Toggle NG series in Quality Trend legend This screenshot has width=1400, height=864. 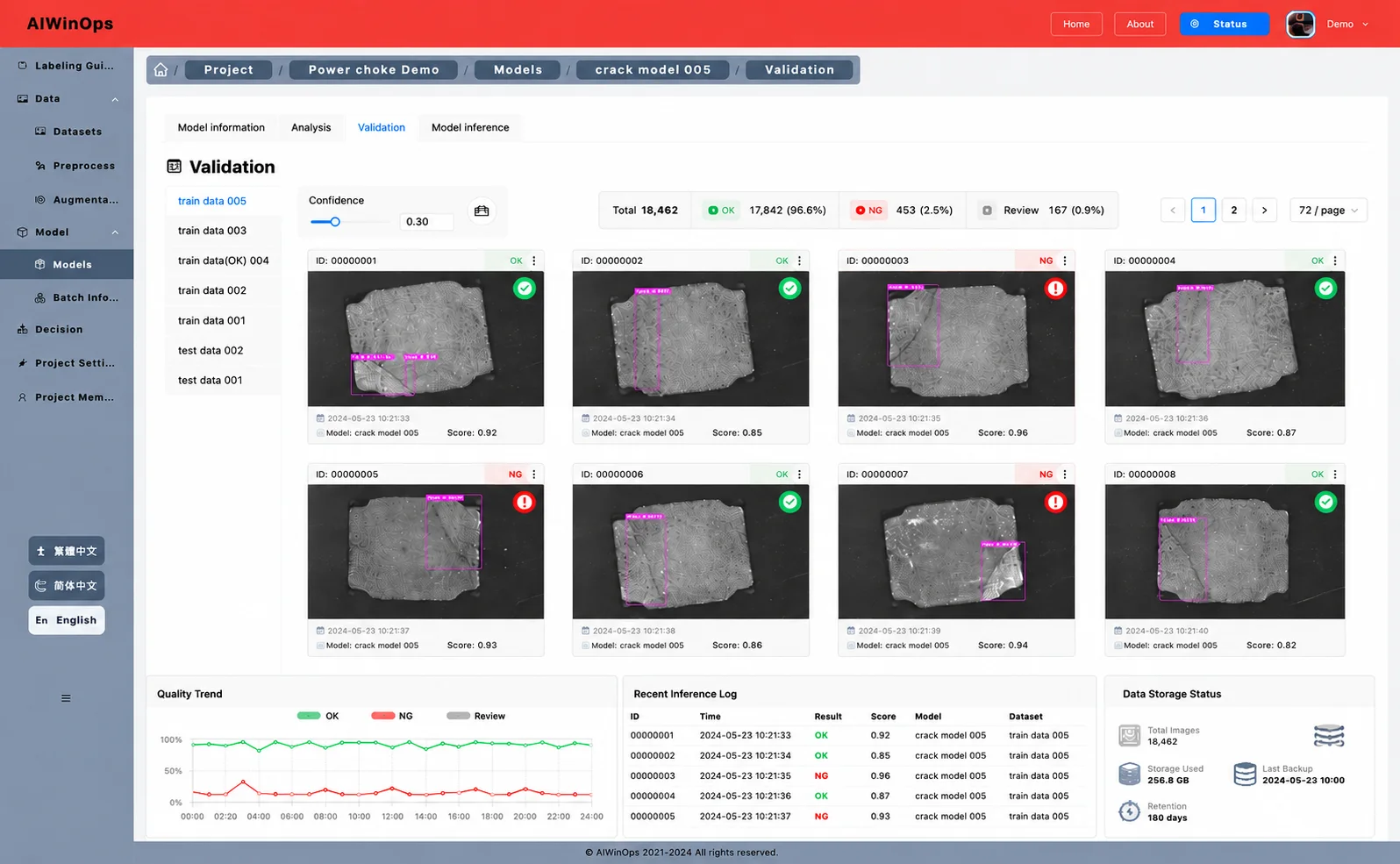point(392,717)
